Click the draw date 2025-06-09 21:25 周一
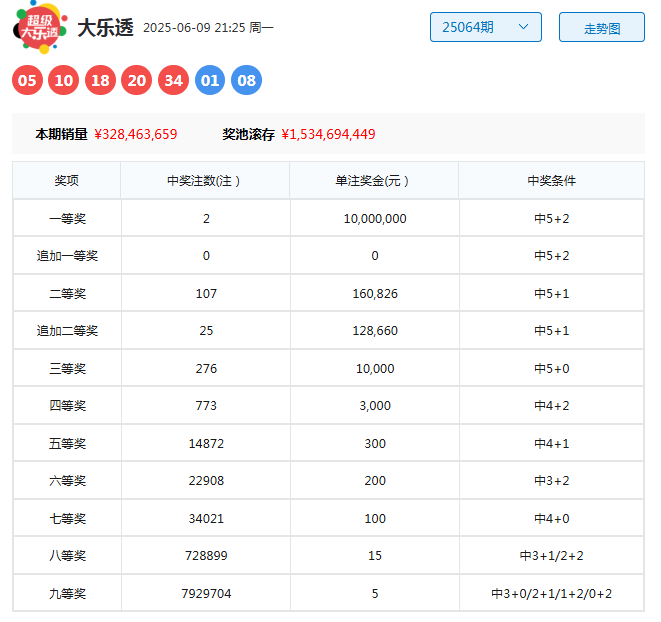 (x=208, y=28)
